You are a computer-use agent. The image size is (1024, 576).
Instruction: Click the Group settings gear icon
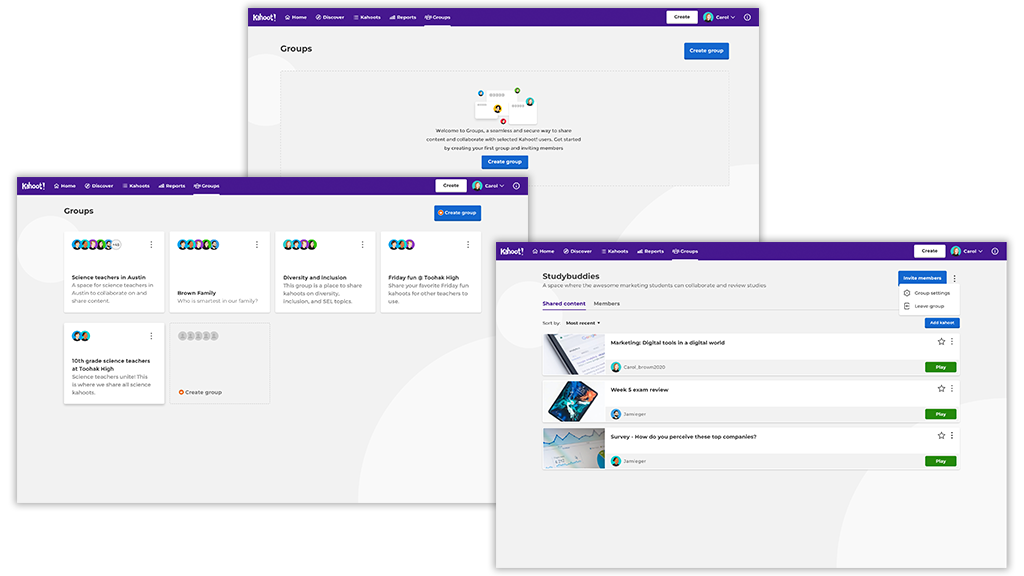(907, 293)
